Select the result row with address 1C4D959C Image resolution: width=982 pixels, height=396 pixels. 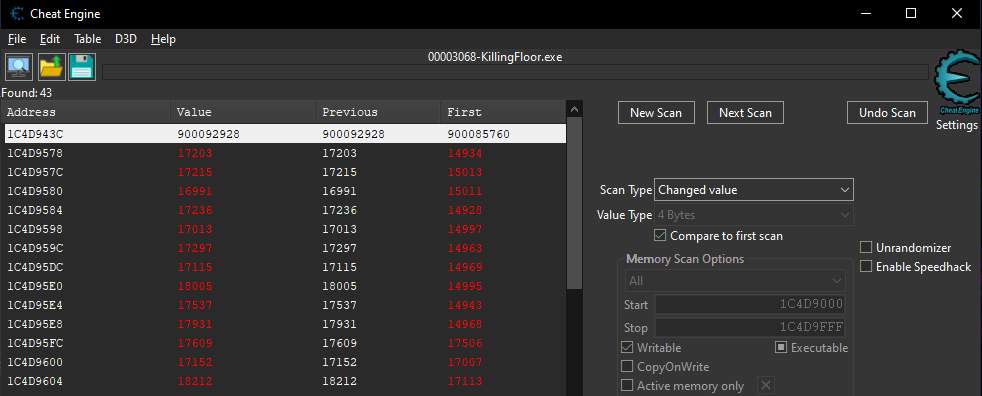click(285, 248)
